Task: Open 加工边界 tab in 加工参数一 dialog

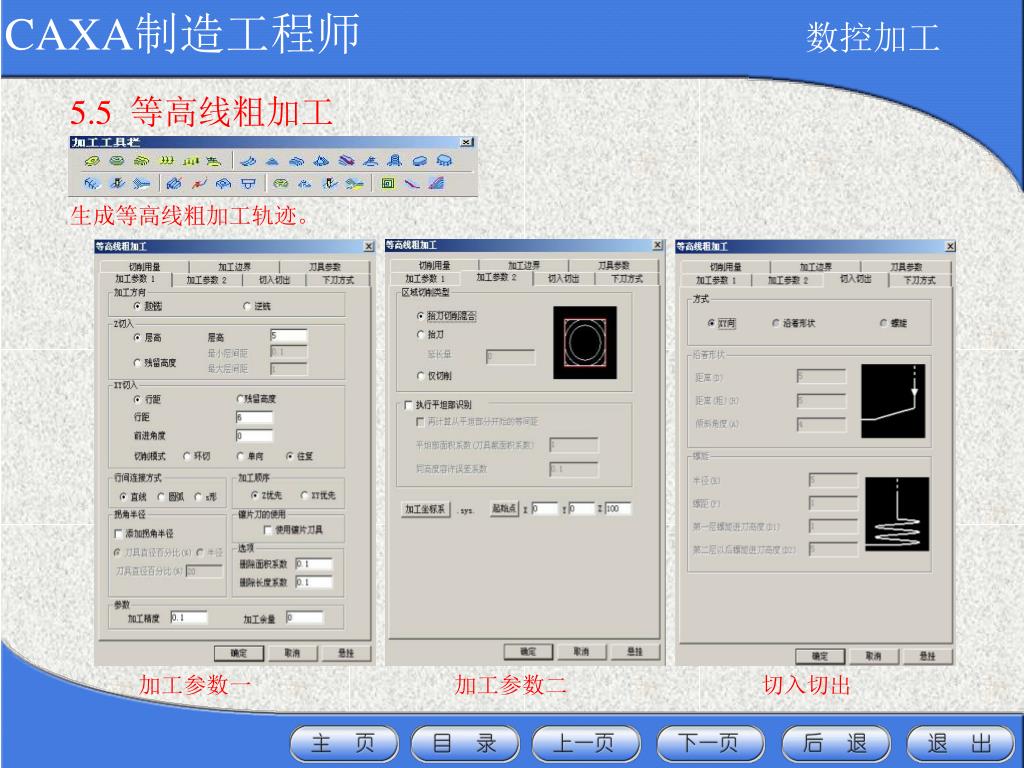Action: tap(234, 266)
